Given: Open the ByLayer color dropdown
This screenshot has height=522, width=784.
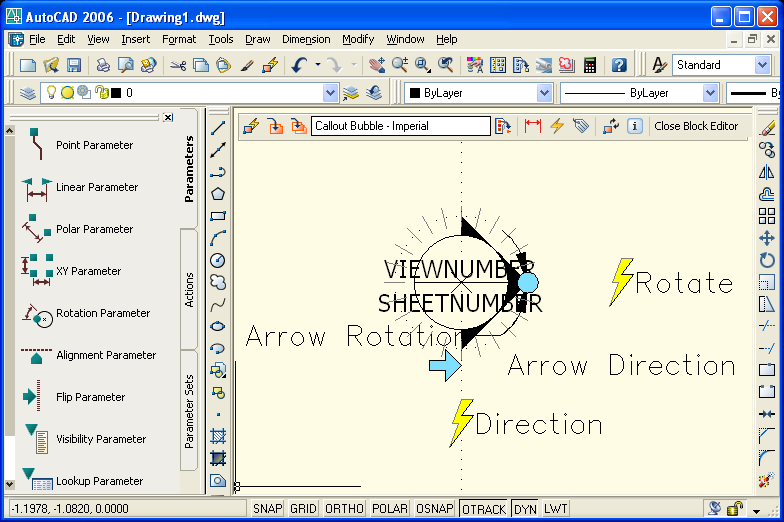Looking at the screenshot, I should coord(544,93).
